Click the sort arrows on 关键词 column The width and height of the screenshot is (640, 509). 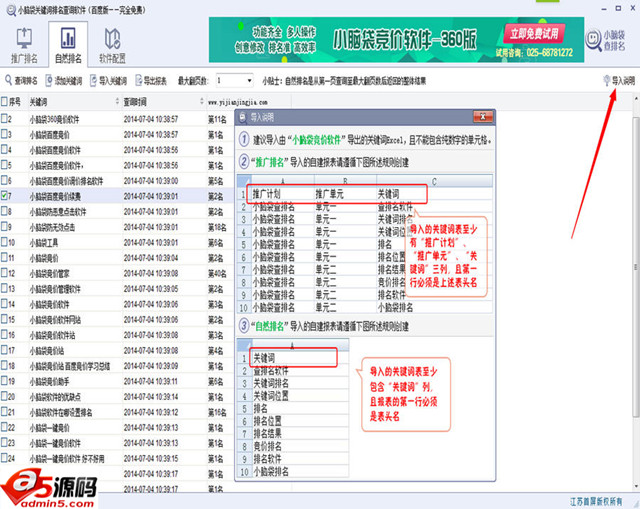(117, 101)
